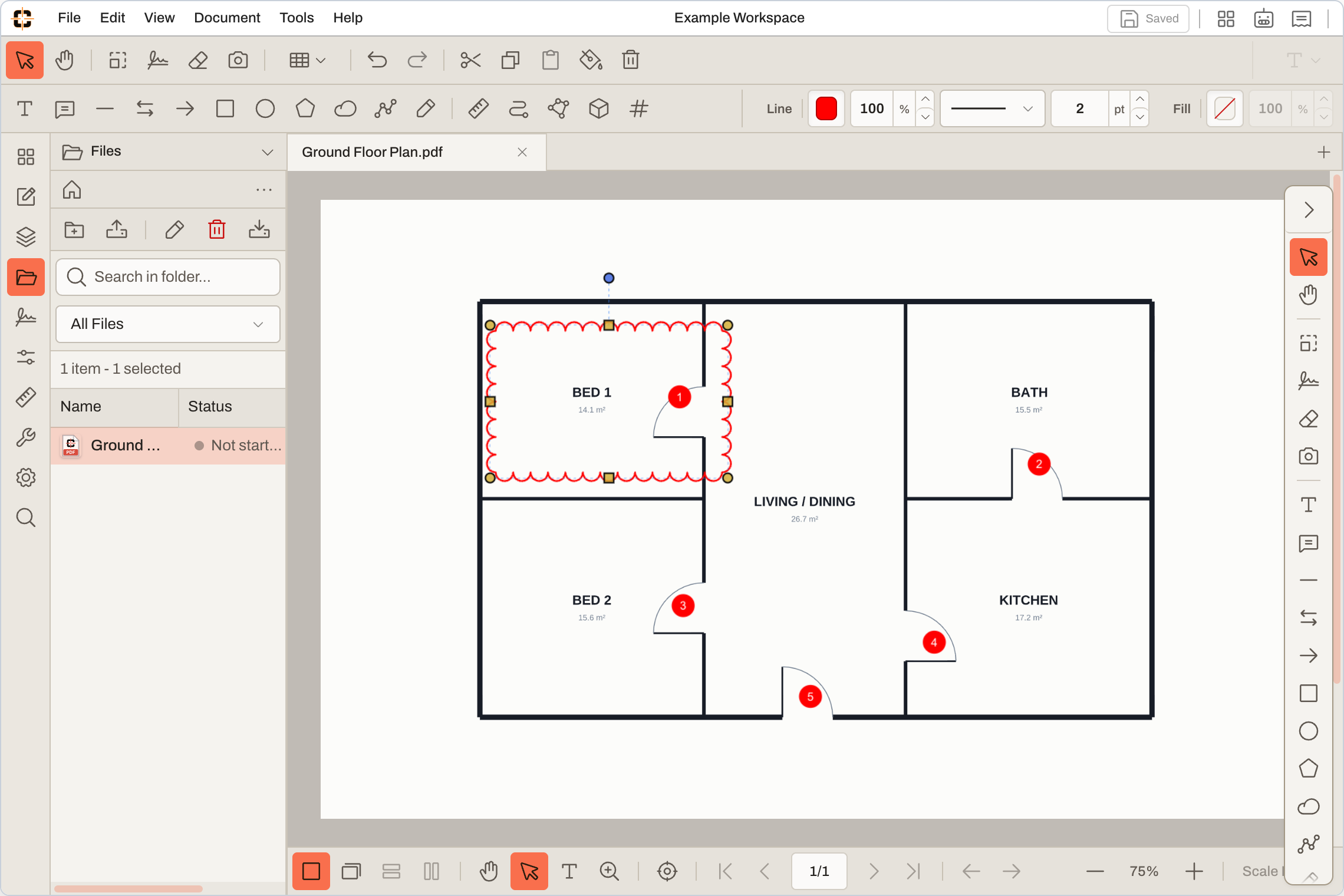
Task: Switch to Ground Floor Plan.pdf tab
Action: click(x=417, y=152)
